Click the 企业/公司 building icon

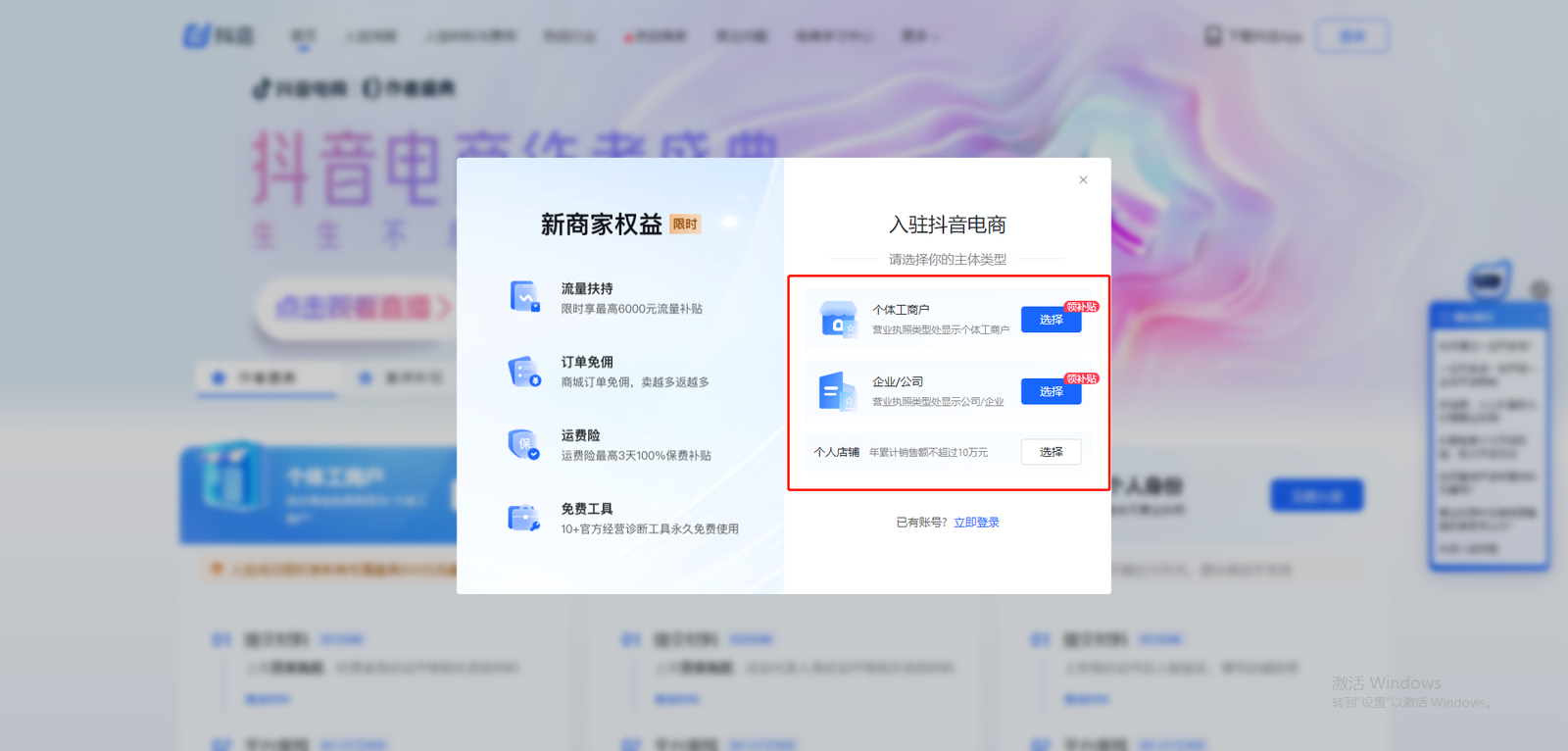click(x=838, y=391)
